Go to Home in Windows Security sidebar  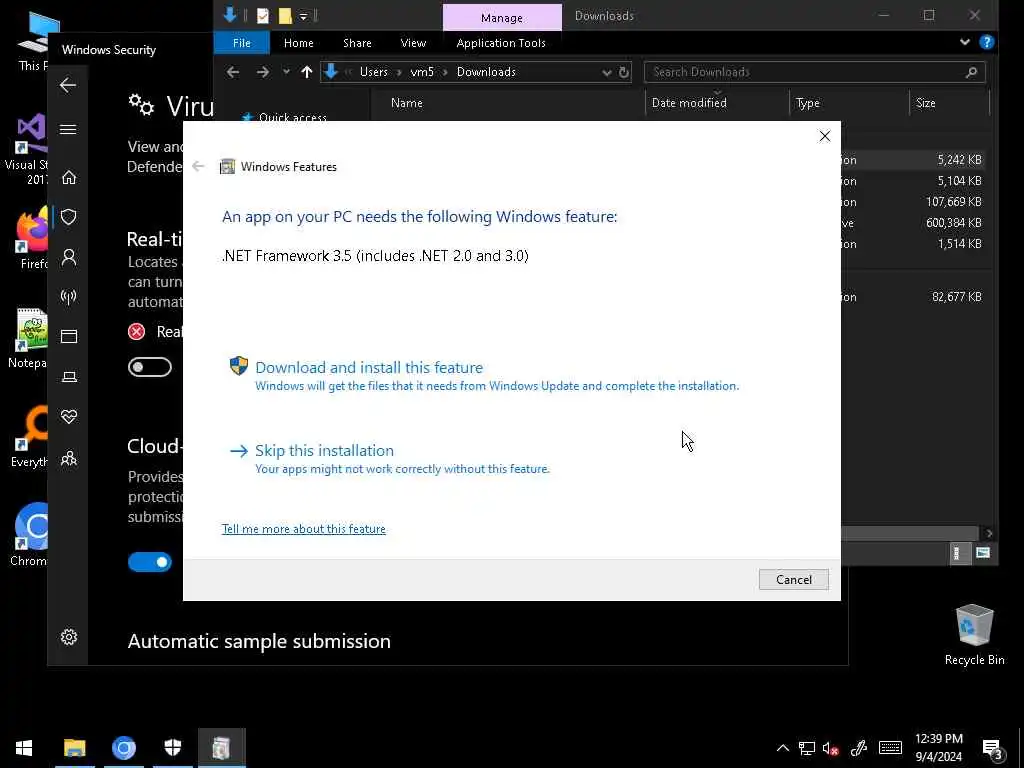tap(69, 178)
